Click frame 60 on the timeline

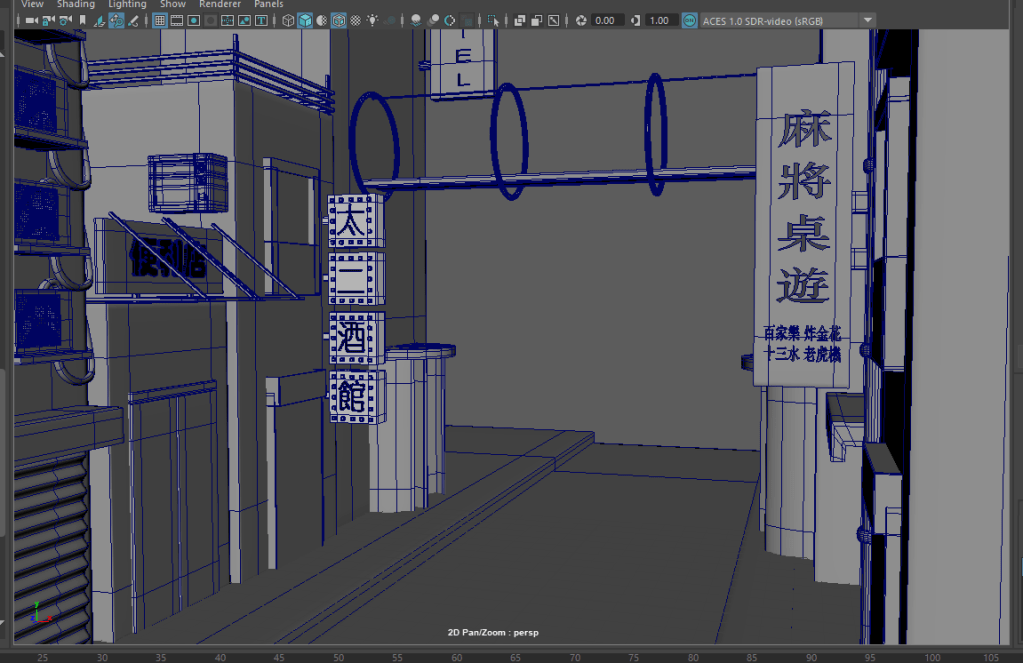[515, 657]
